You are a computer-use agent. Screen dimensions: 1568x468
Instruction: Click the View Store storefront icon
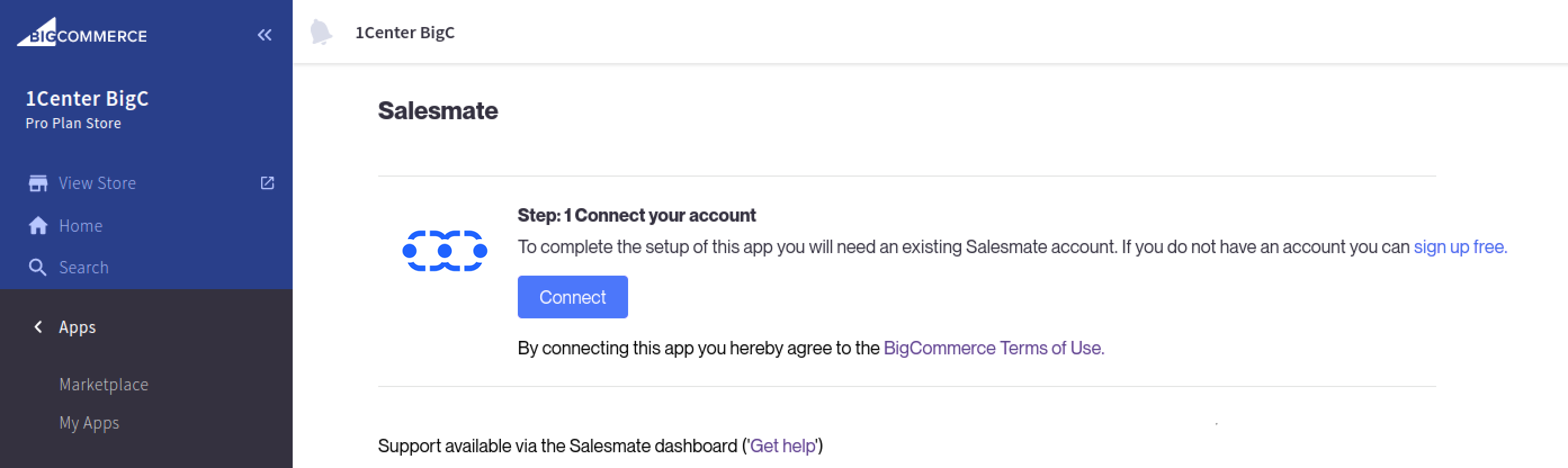(x=38, y=183)
